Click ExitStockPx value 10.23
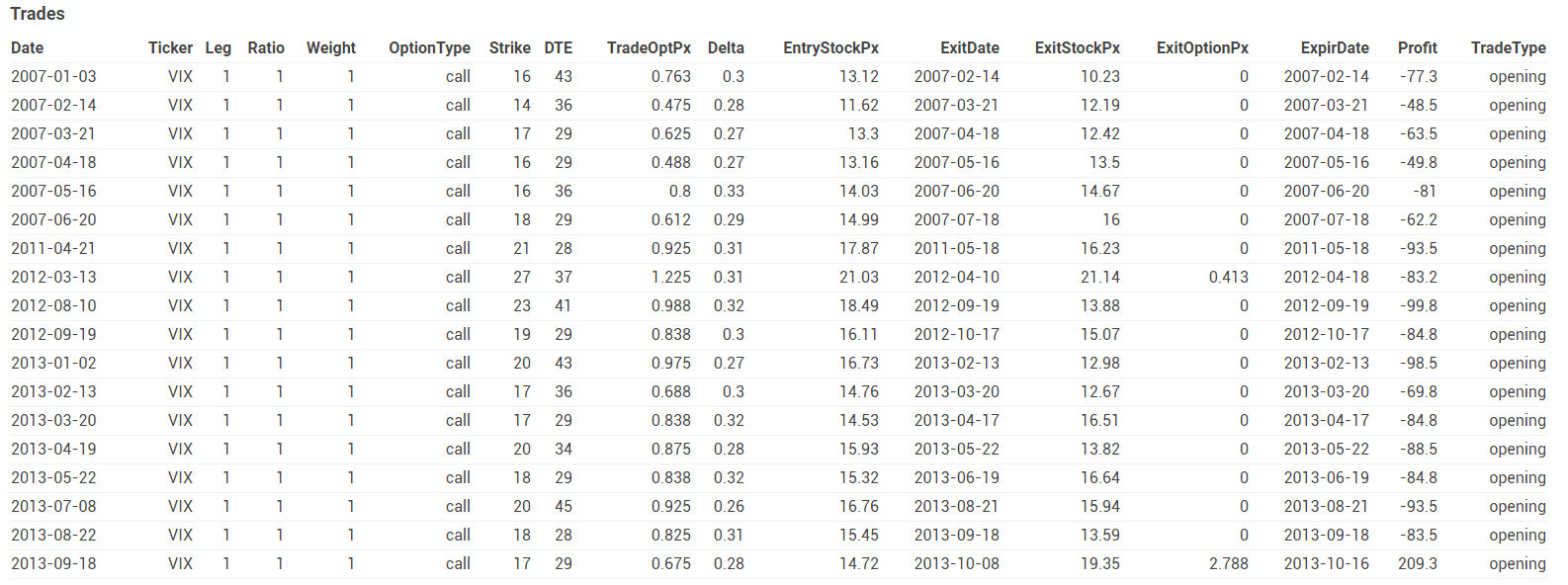The height and width of the screenshot is (585, 1568). [1100, 76]
